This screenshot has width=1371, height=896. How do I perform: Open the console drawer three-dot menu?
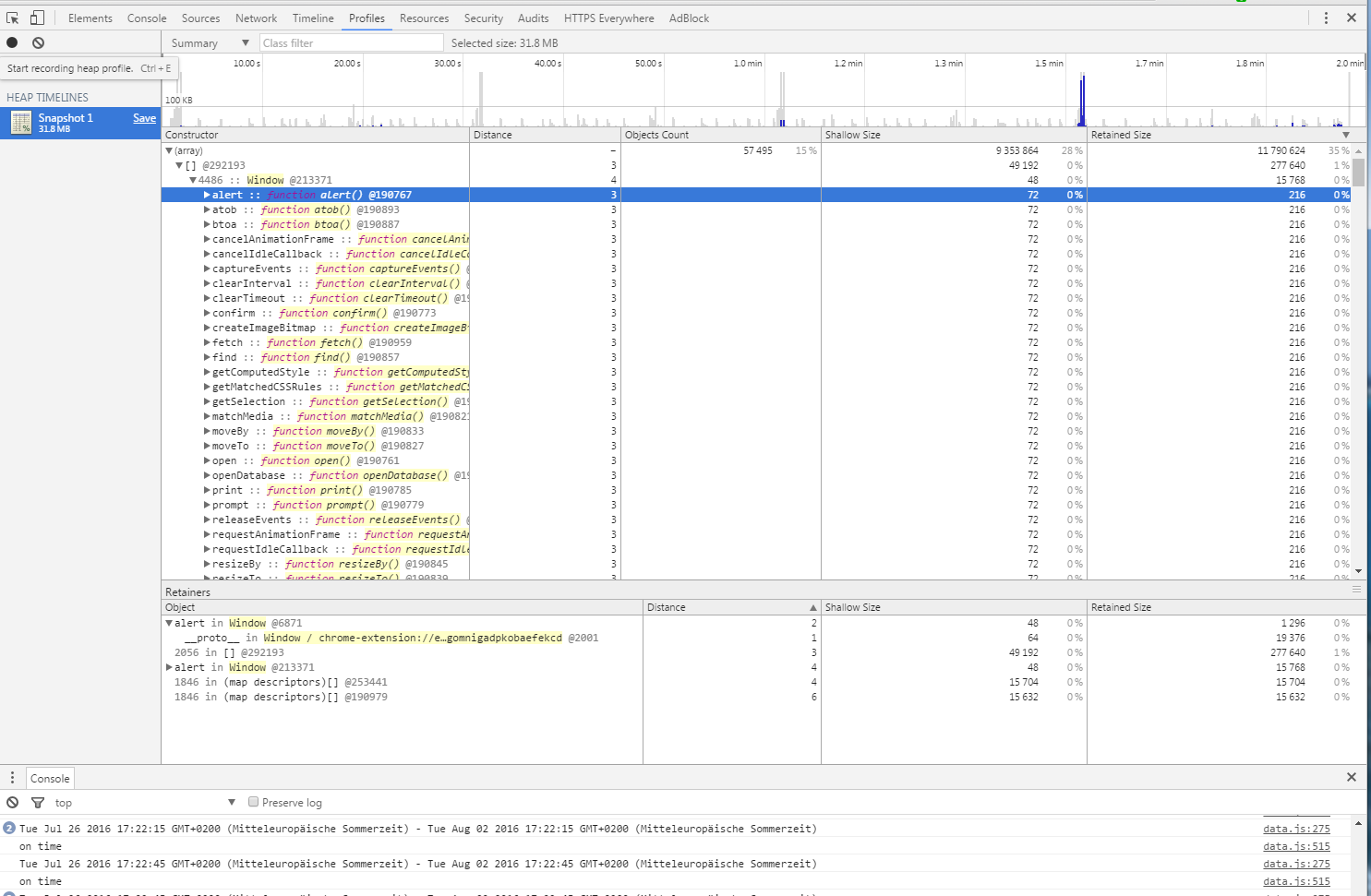[12, 778]
